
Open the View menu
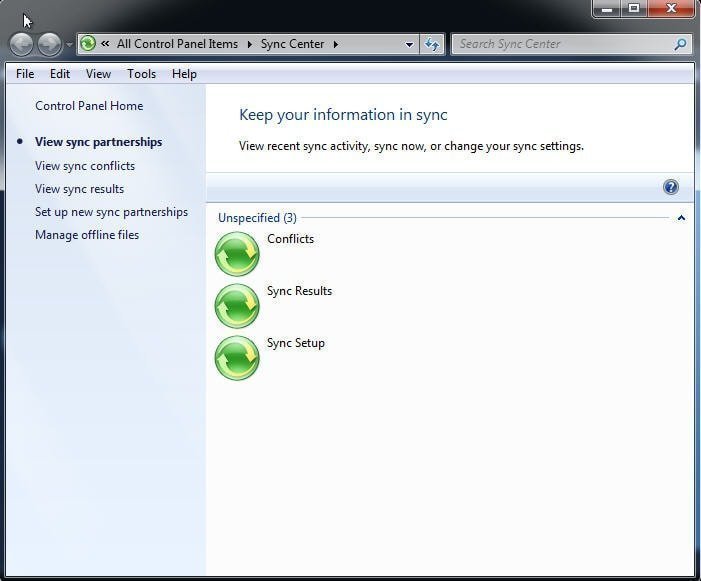point(98,74)
